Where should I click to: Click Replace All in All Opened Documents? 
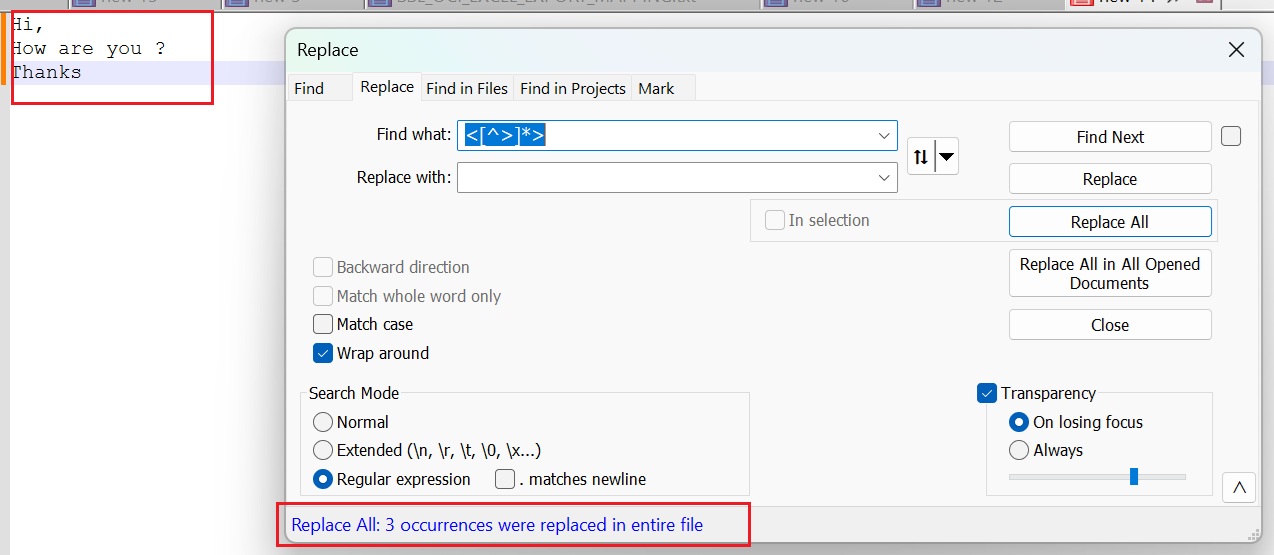point(1110,273)
